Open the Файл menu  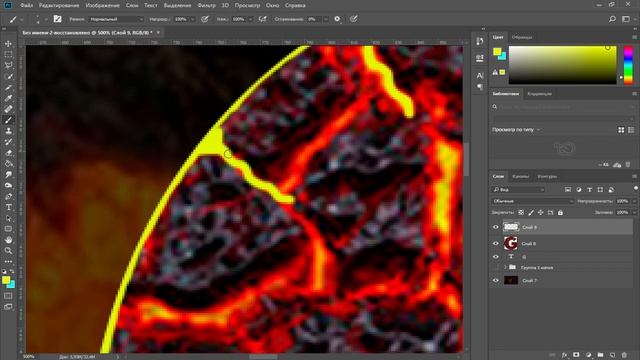(x=27, y=5)
